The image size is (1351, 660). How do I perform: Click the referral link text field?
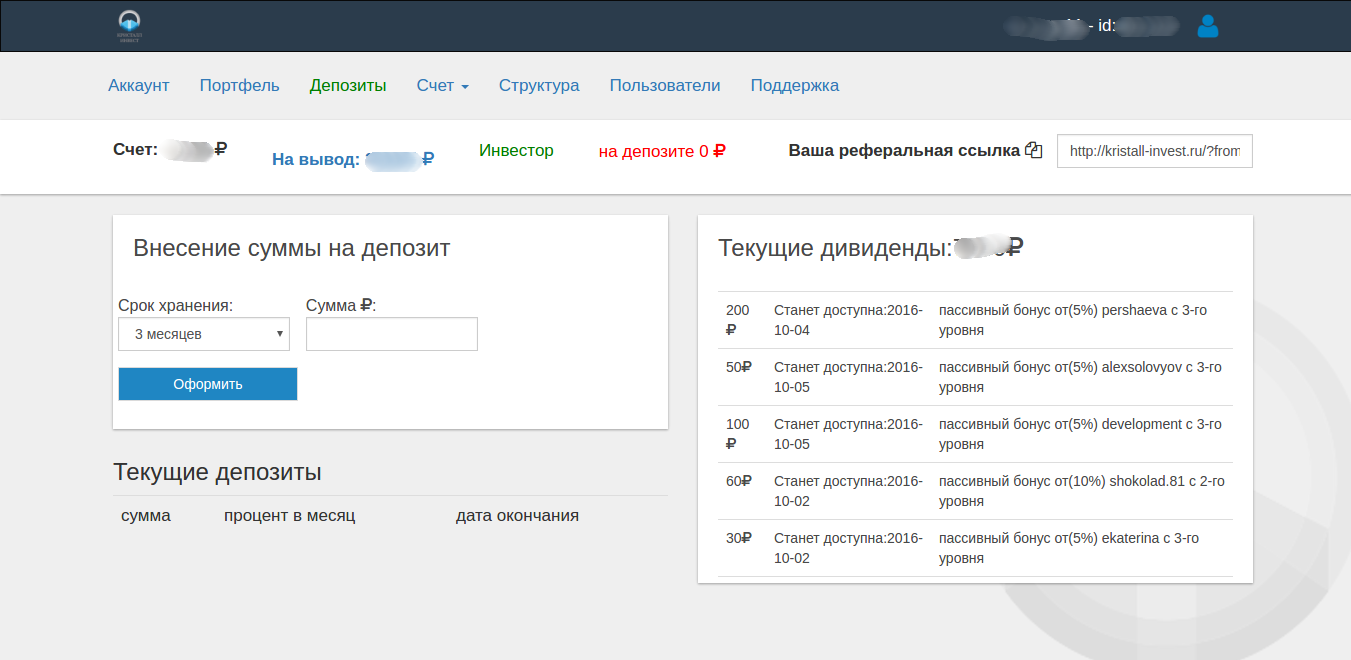click(1154, 152)
